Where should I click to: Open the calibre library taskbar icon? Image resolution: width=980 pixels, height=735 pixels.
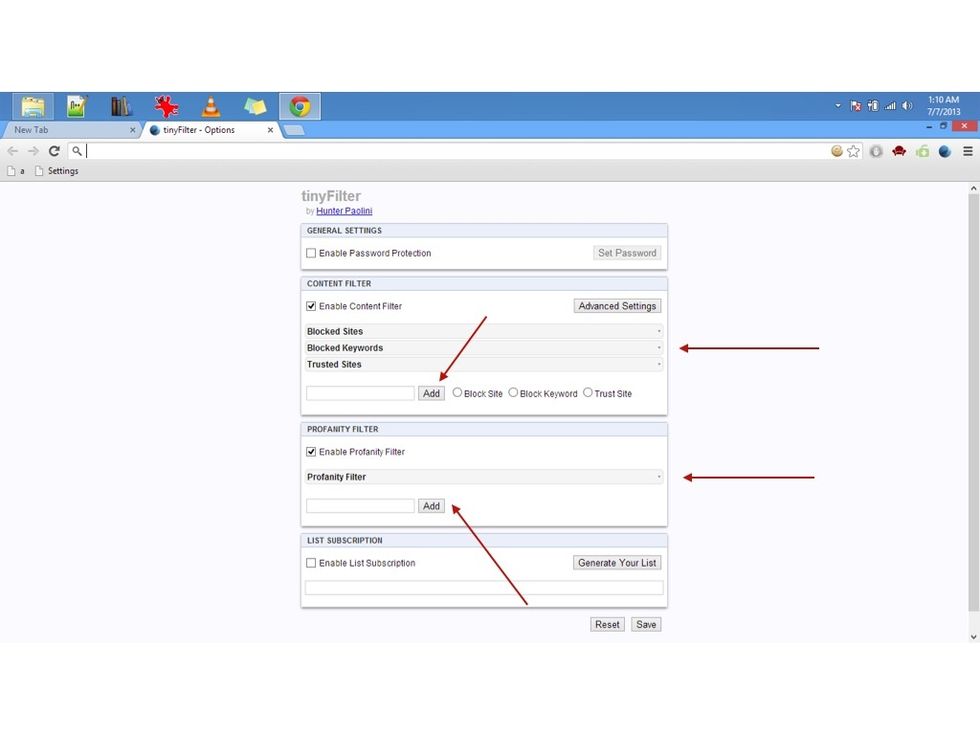pos(121,105)
